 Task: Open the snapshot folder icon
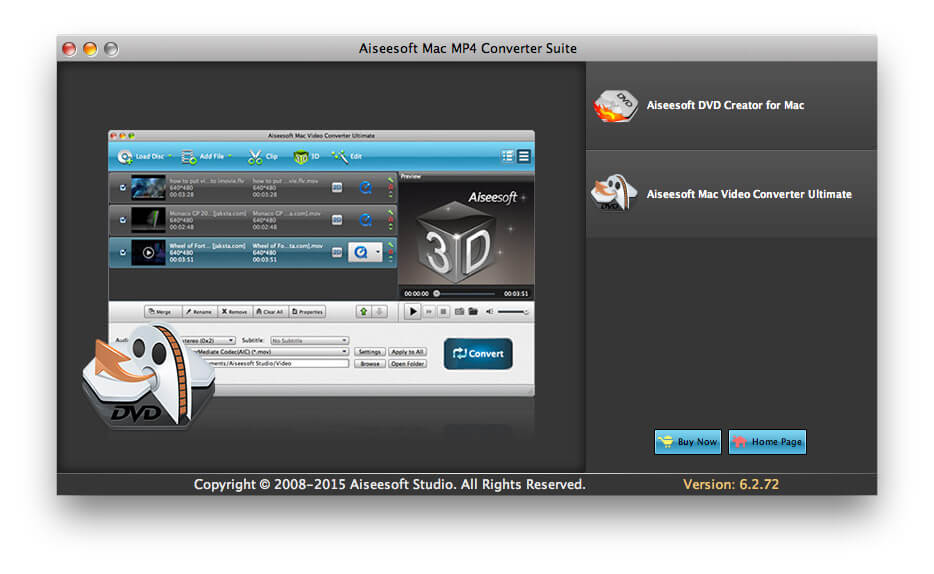[x=473, y=311]
